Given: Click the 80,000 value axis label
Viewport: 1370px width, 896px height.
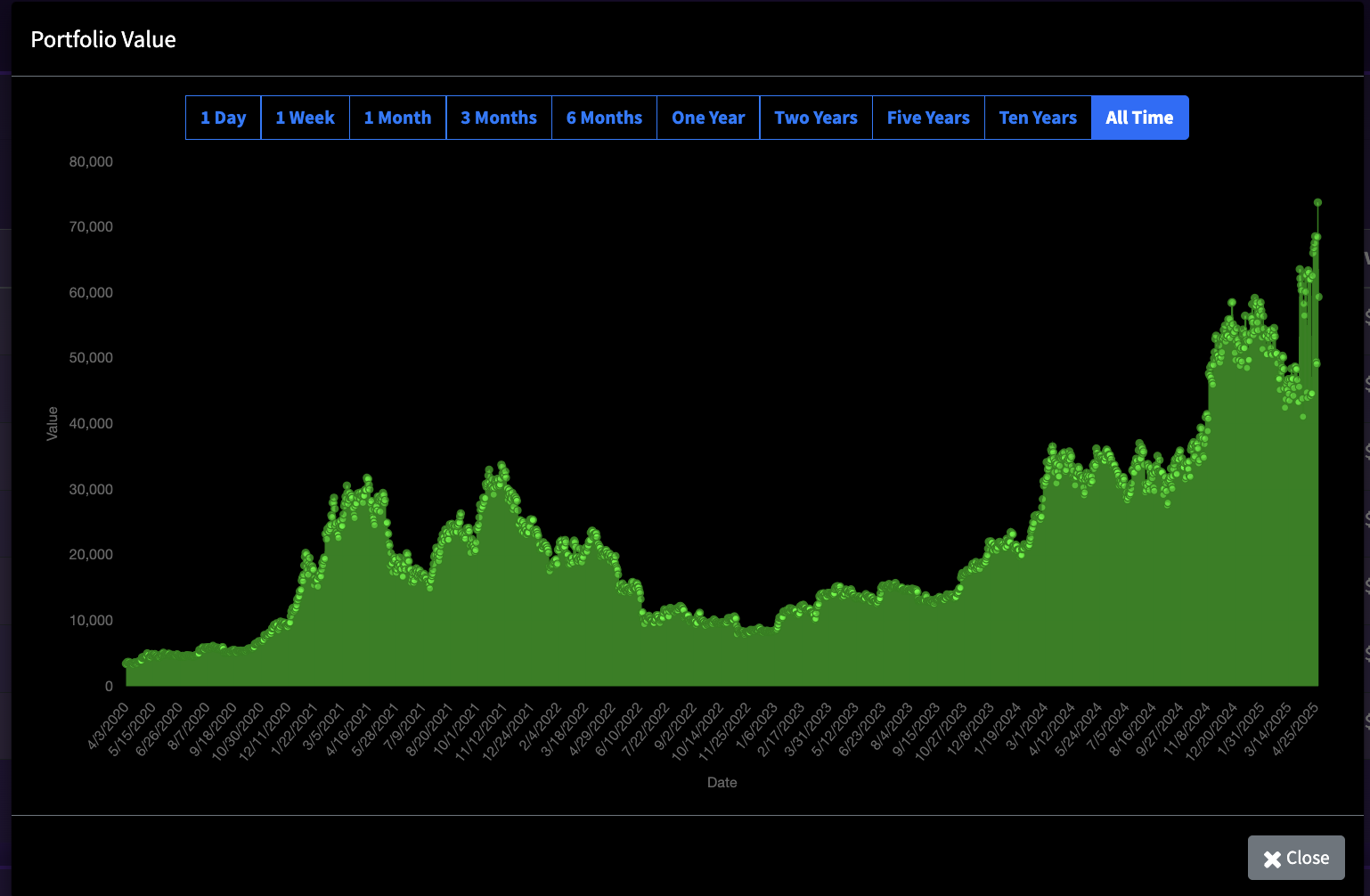Looking at the screenshot, I should [x=91, y=162].
